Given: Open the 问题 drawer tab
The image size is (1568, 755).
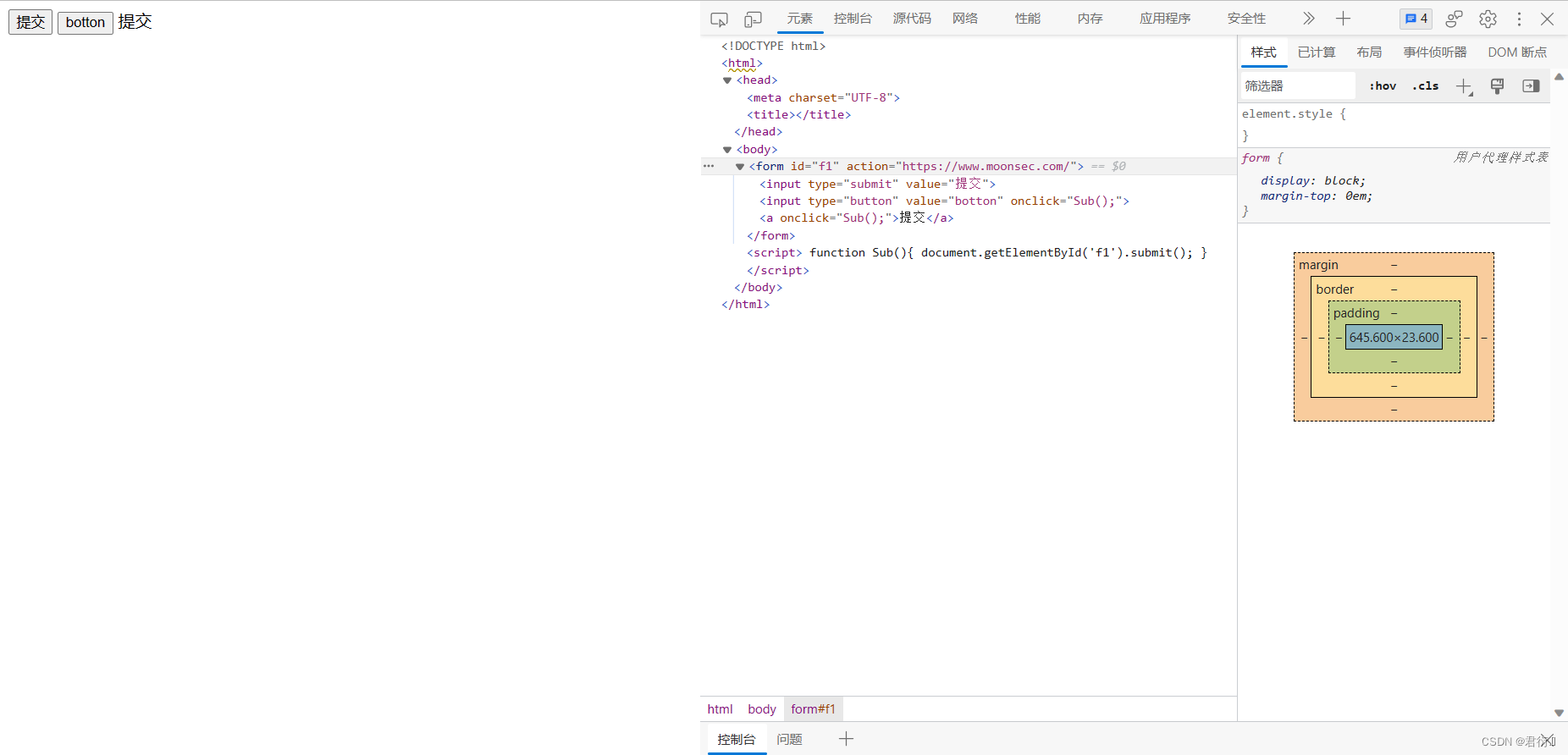Looking at the screenshot, I should point(790,740).
